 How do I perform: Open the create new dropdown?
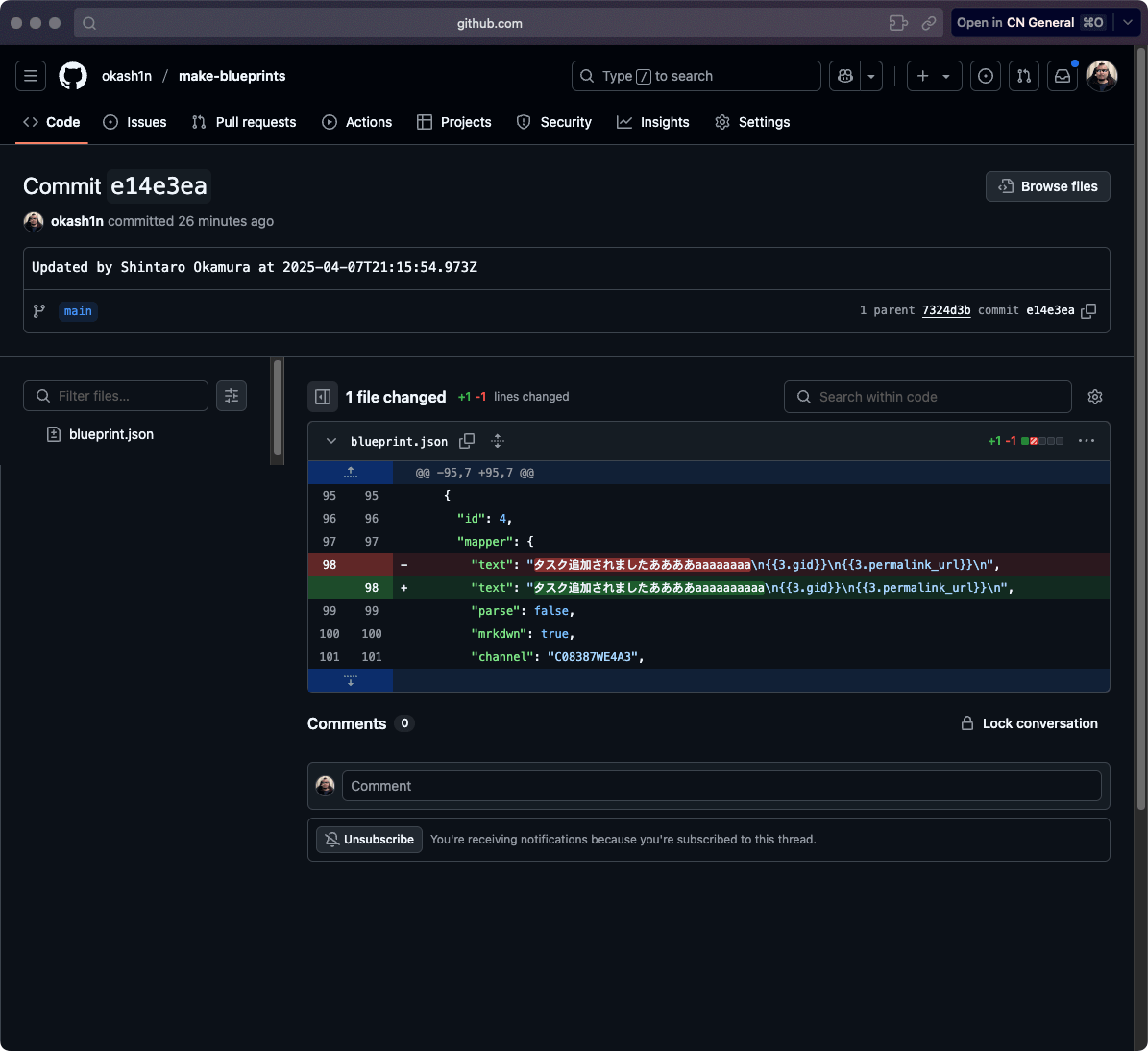(934, 76)
